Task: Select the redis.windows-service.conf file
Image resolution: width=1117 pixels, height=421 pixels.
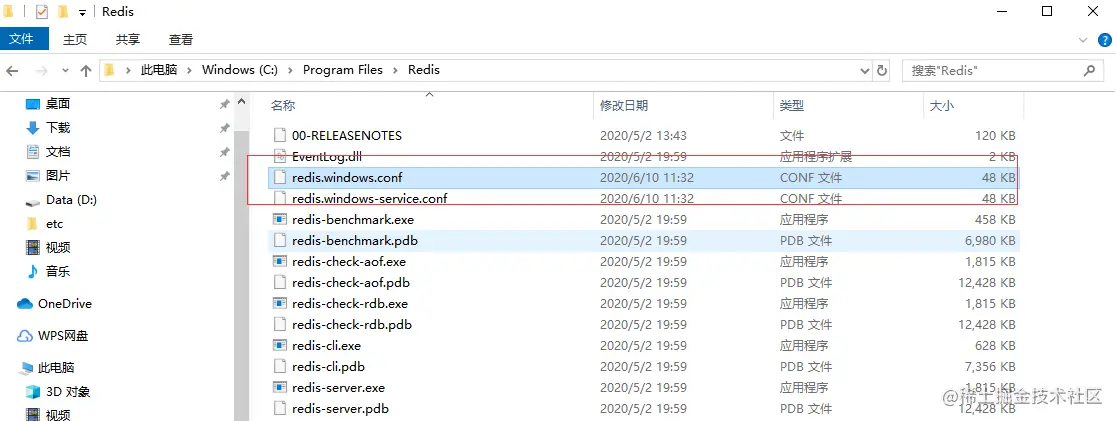Action: tap(369, 198)
